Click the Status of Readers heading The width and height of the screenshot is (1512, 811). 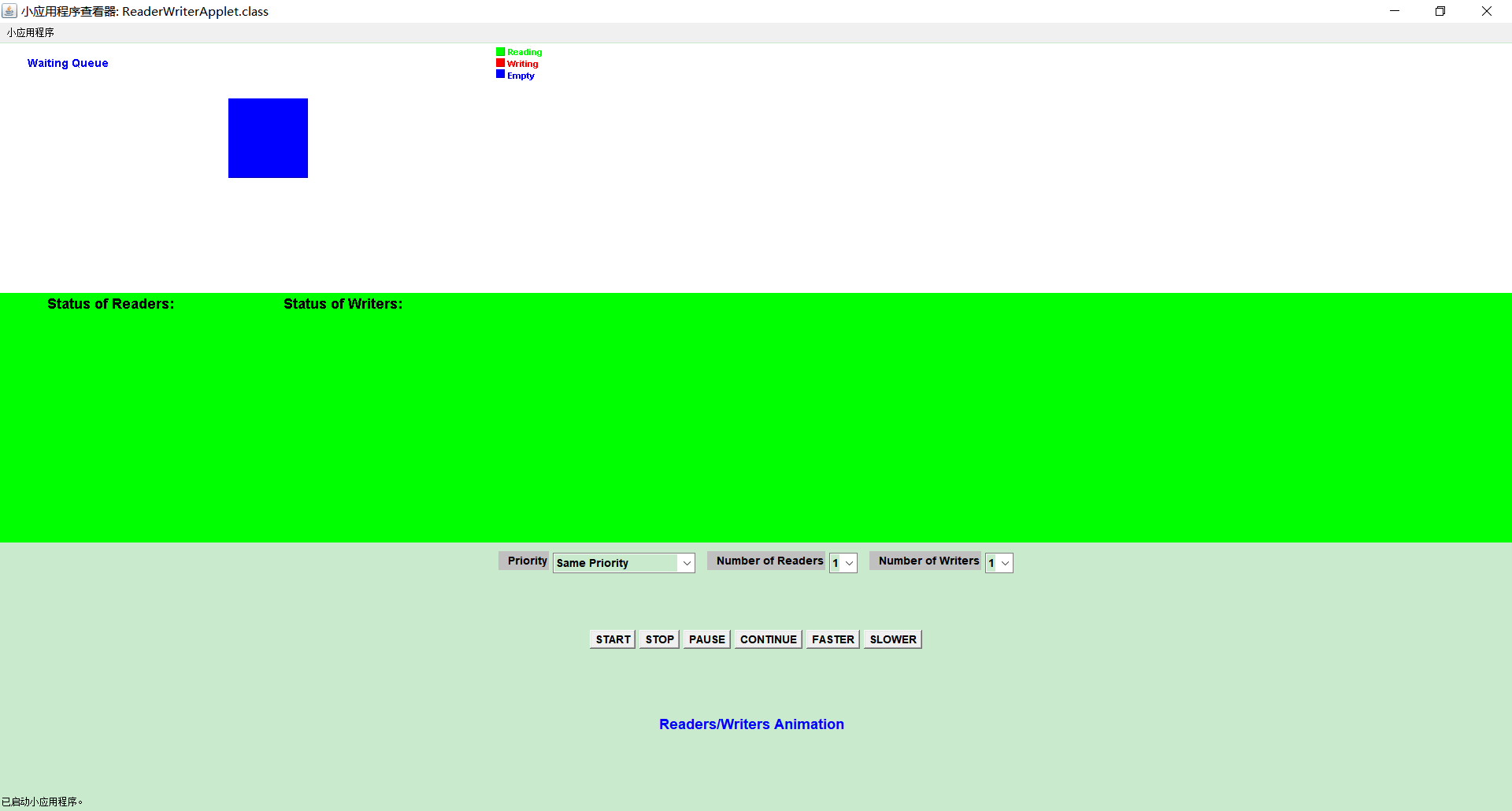[x=111, y=304]
